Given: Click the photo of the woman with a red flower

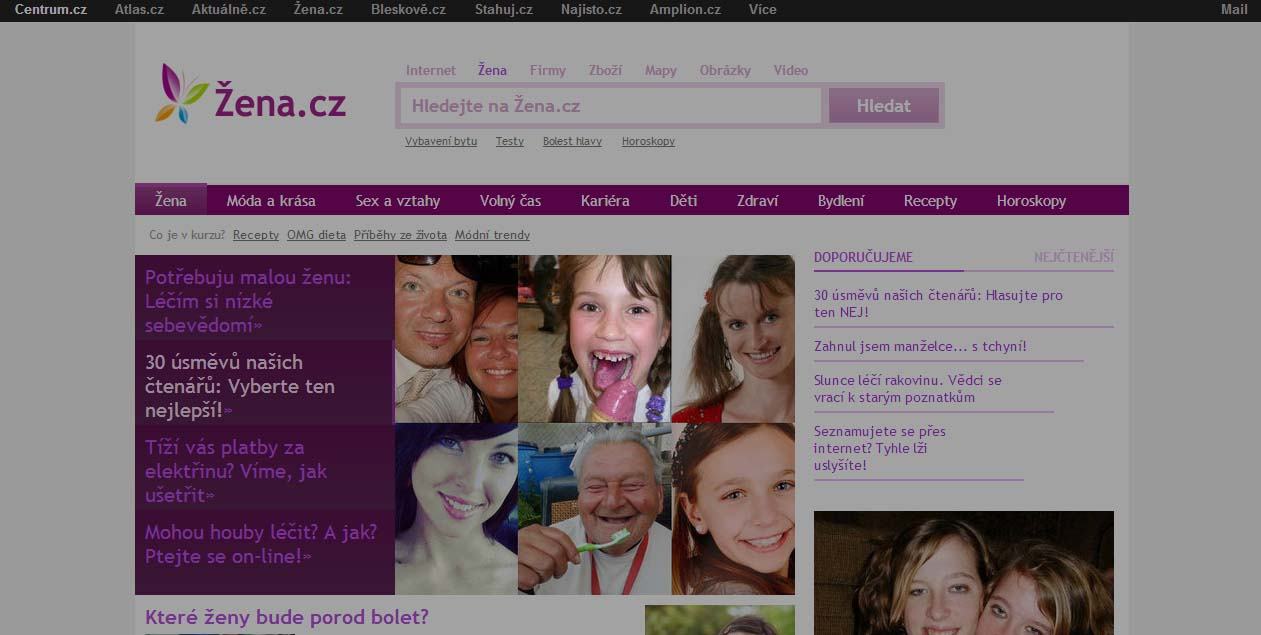Looking at the screenshot, I should tap(733, 339).
